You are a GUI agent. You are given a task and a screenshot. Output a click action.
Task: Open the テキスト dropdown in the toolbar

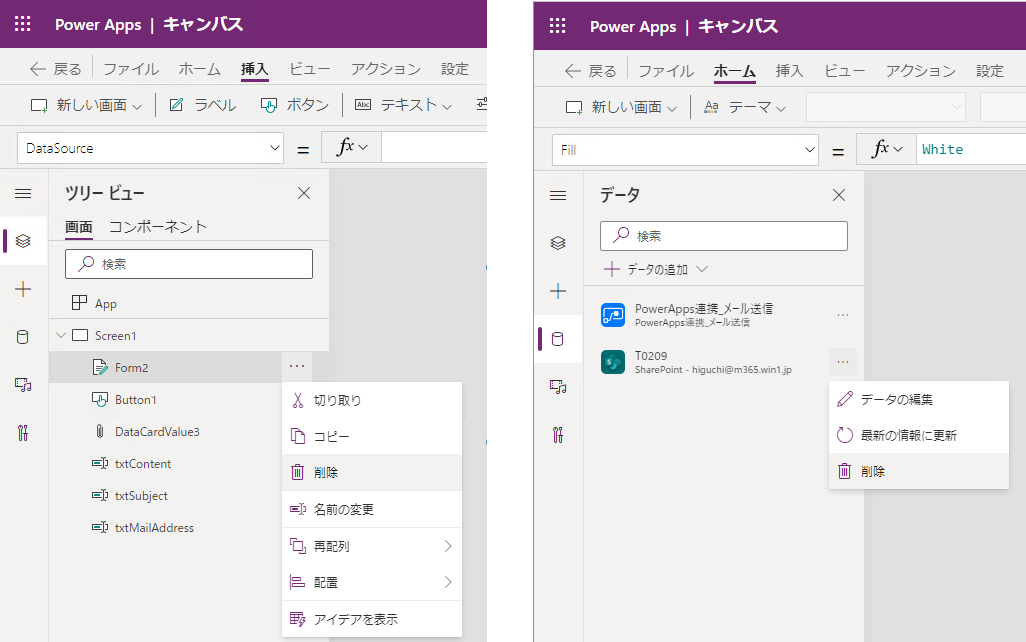coord(403,105)
